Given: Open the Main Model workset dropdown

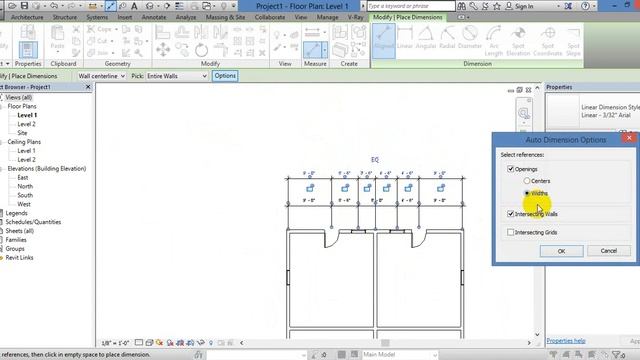Looking at the screenshot, I should [x=400, y=354].
